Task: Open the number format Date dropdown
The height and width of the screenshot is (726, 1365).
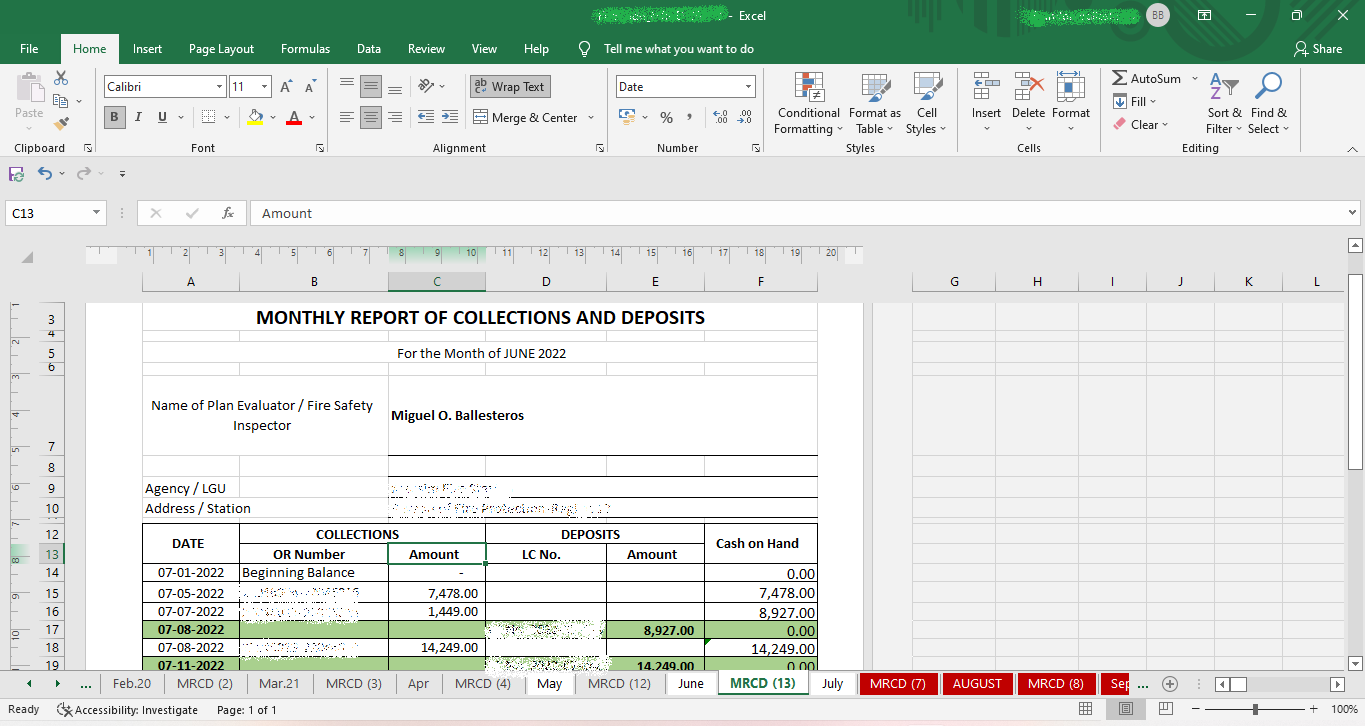Action: pyautogui.click(x=748, y=87)
